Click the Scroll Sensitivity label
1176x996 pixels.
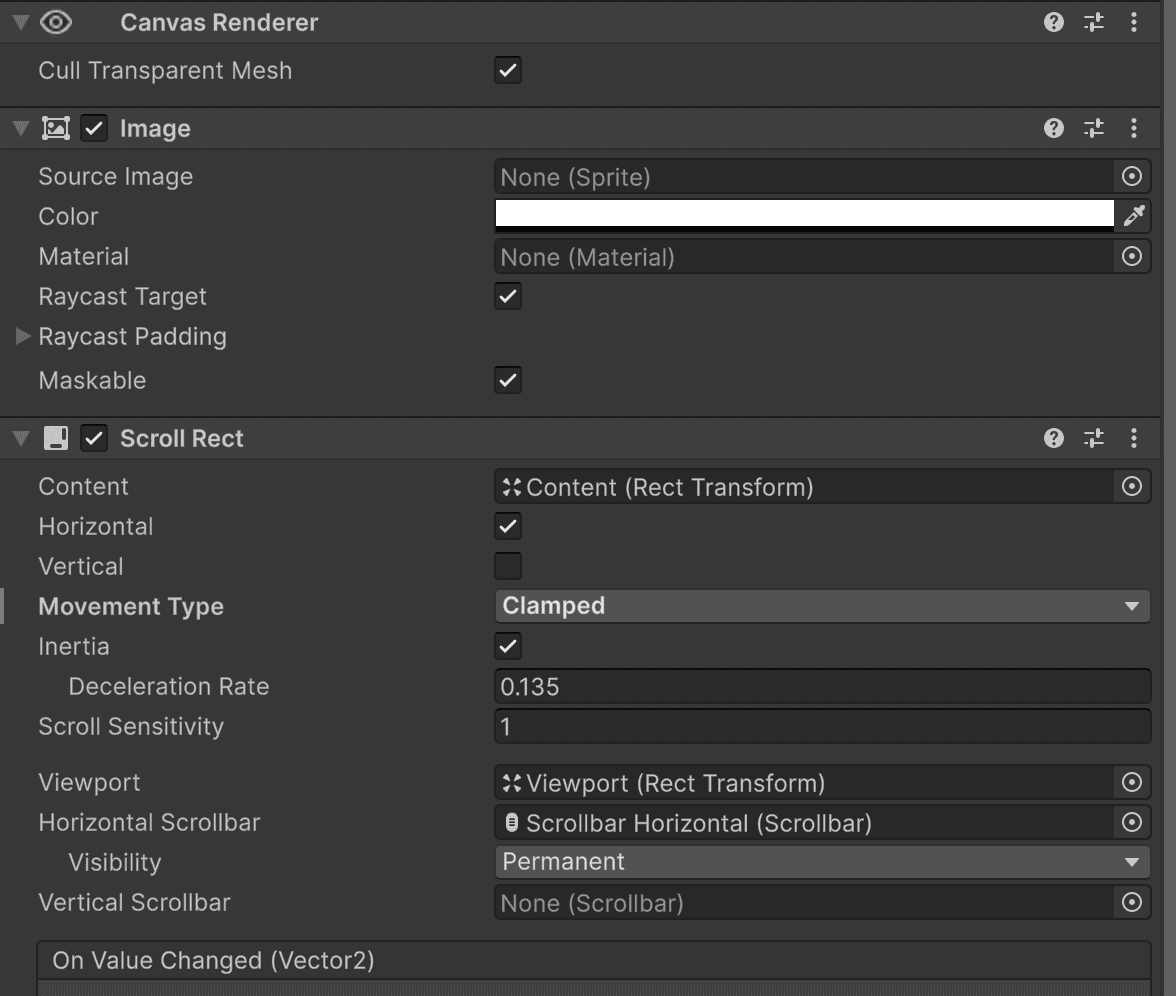tap(131, 727)
